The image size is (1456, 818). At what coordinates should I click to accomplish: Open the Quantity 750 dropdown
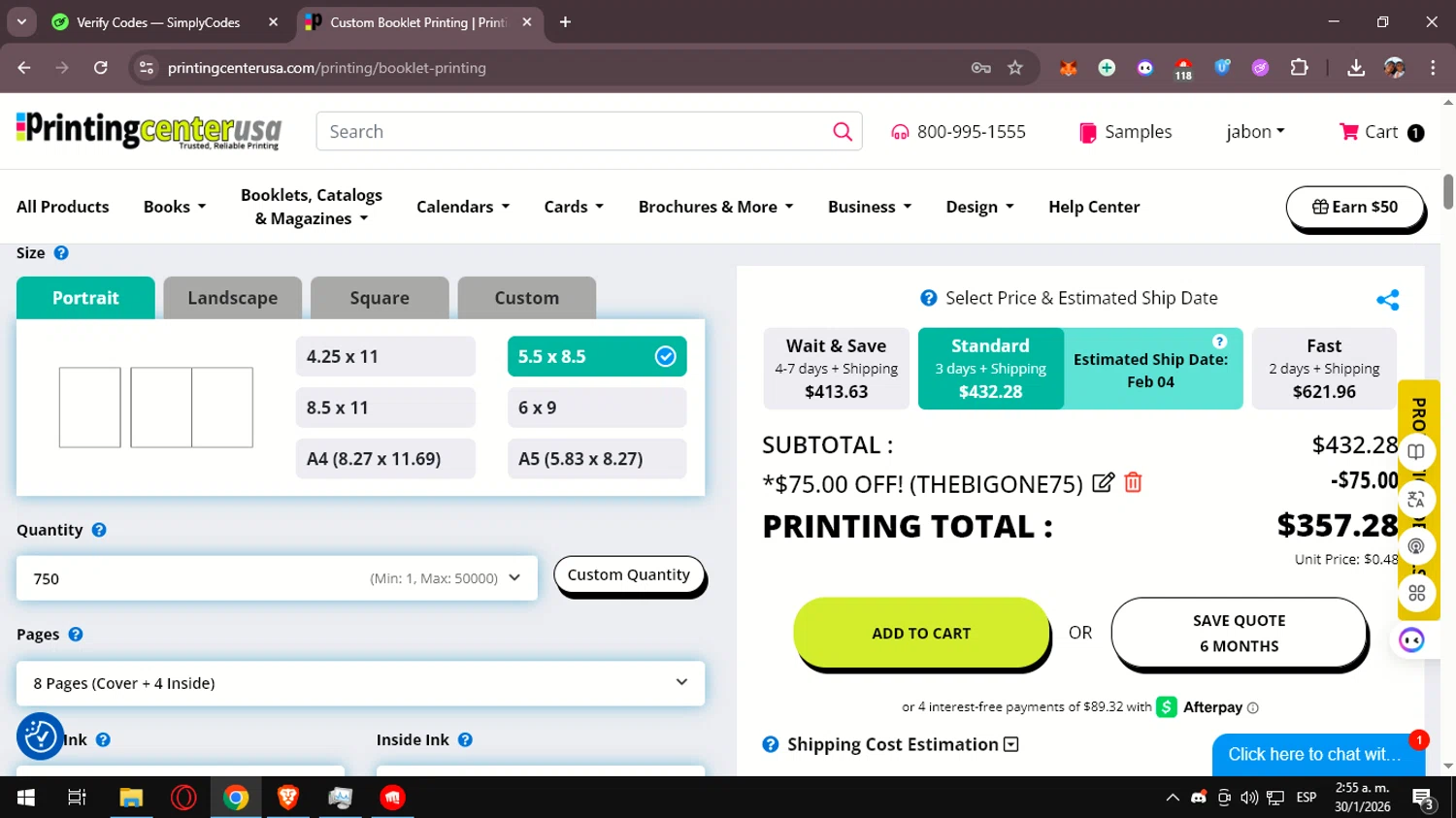pos(277,578)
